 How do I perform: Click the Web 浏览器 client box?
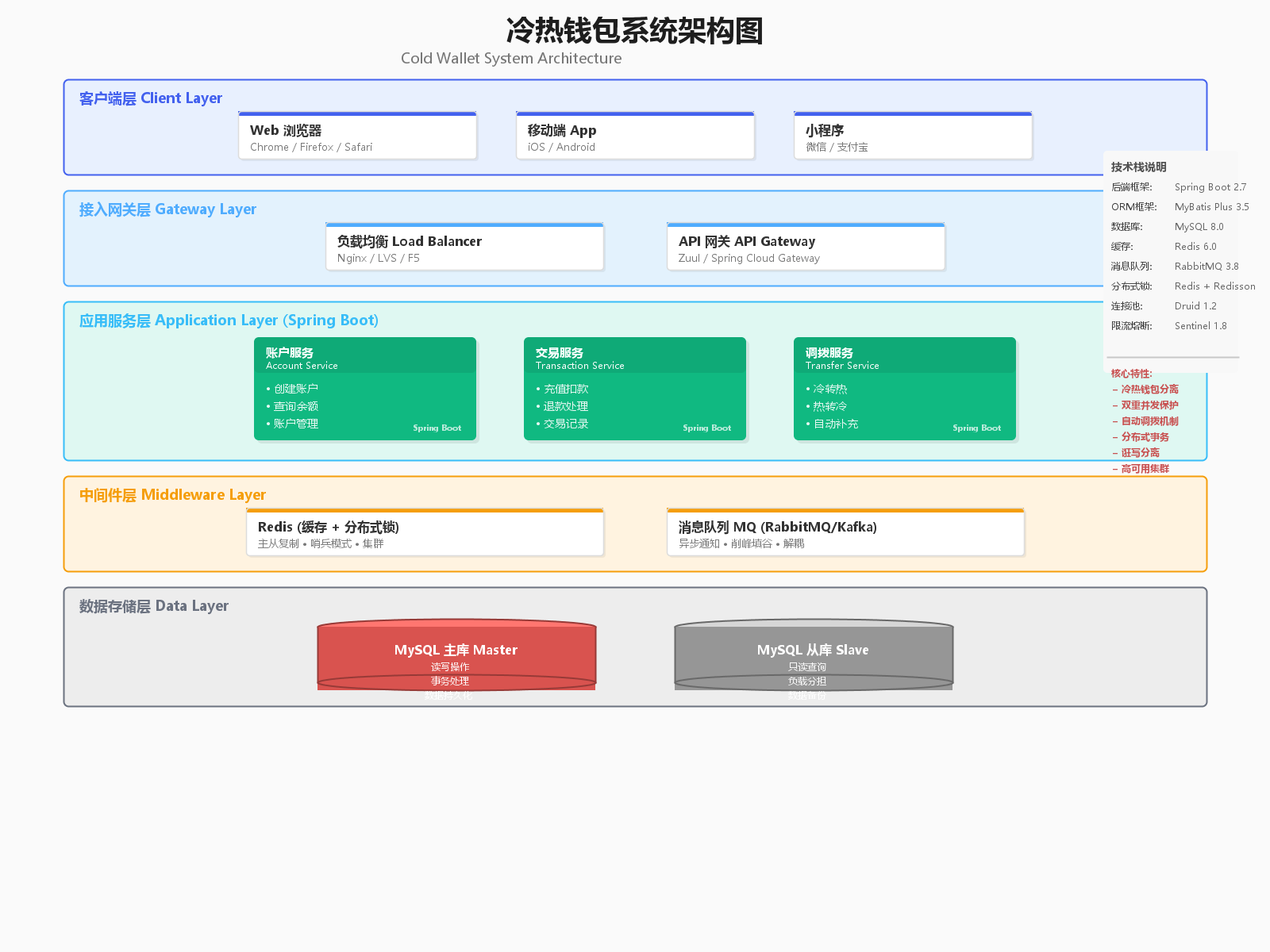pyautogui.click(x=357, y=136)
